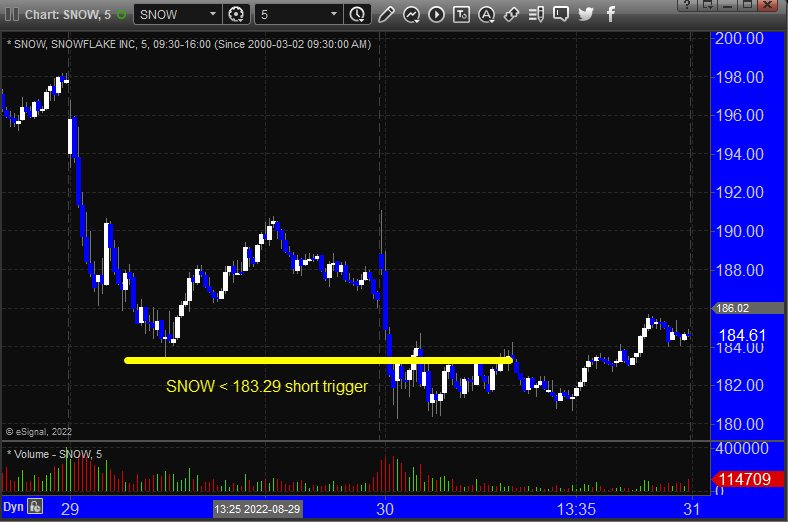Open the SNOW symbol dropdown arrow
This screenshot has height=522, width=788.
click(x=213, y=14)
